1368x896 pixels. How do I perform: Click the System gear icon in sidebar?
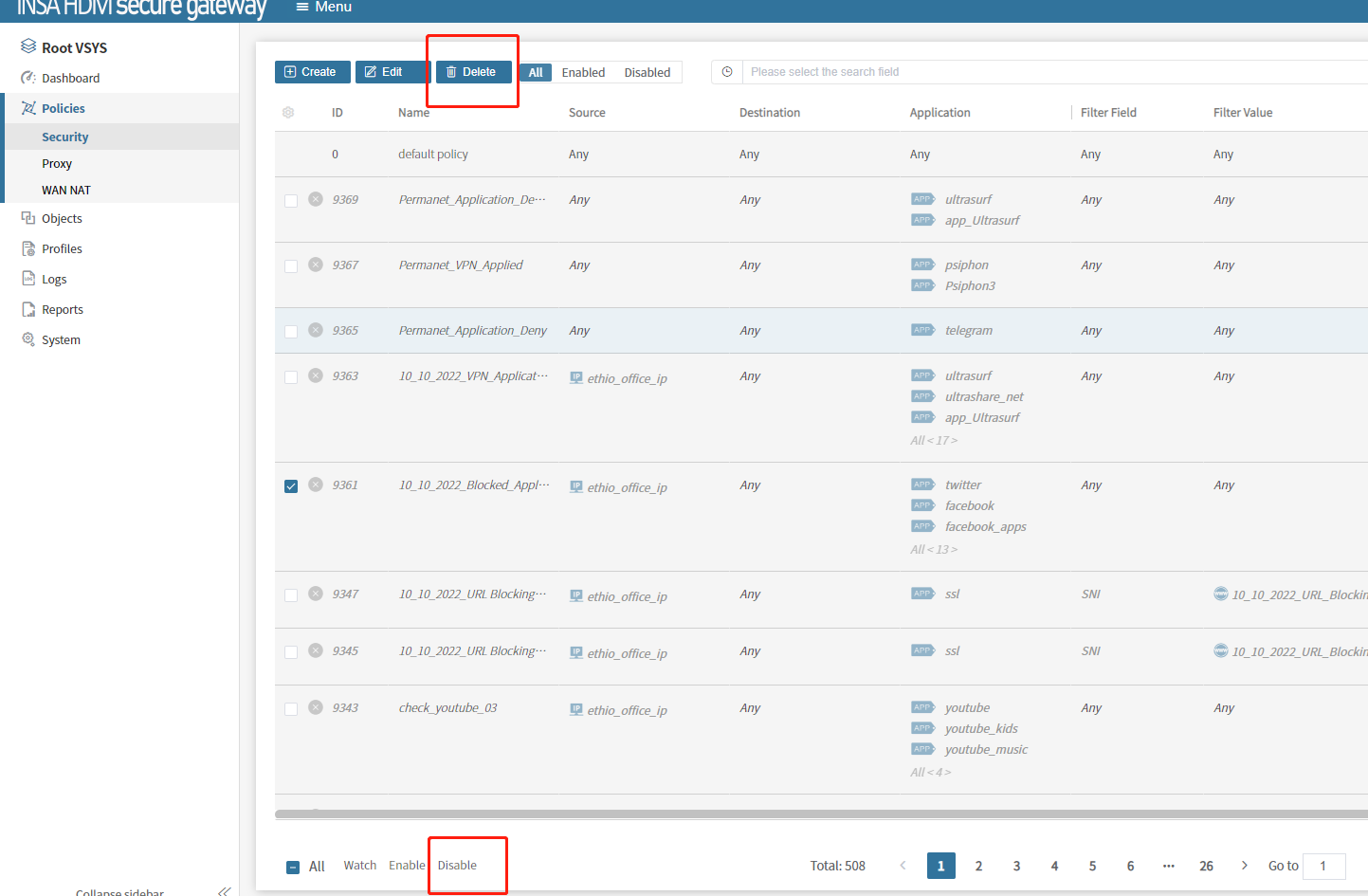tap(28, 339)
